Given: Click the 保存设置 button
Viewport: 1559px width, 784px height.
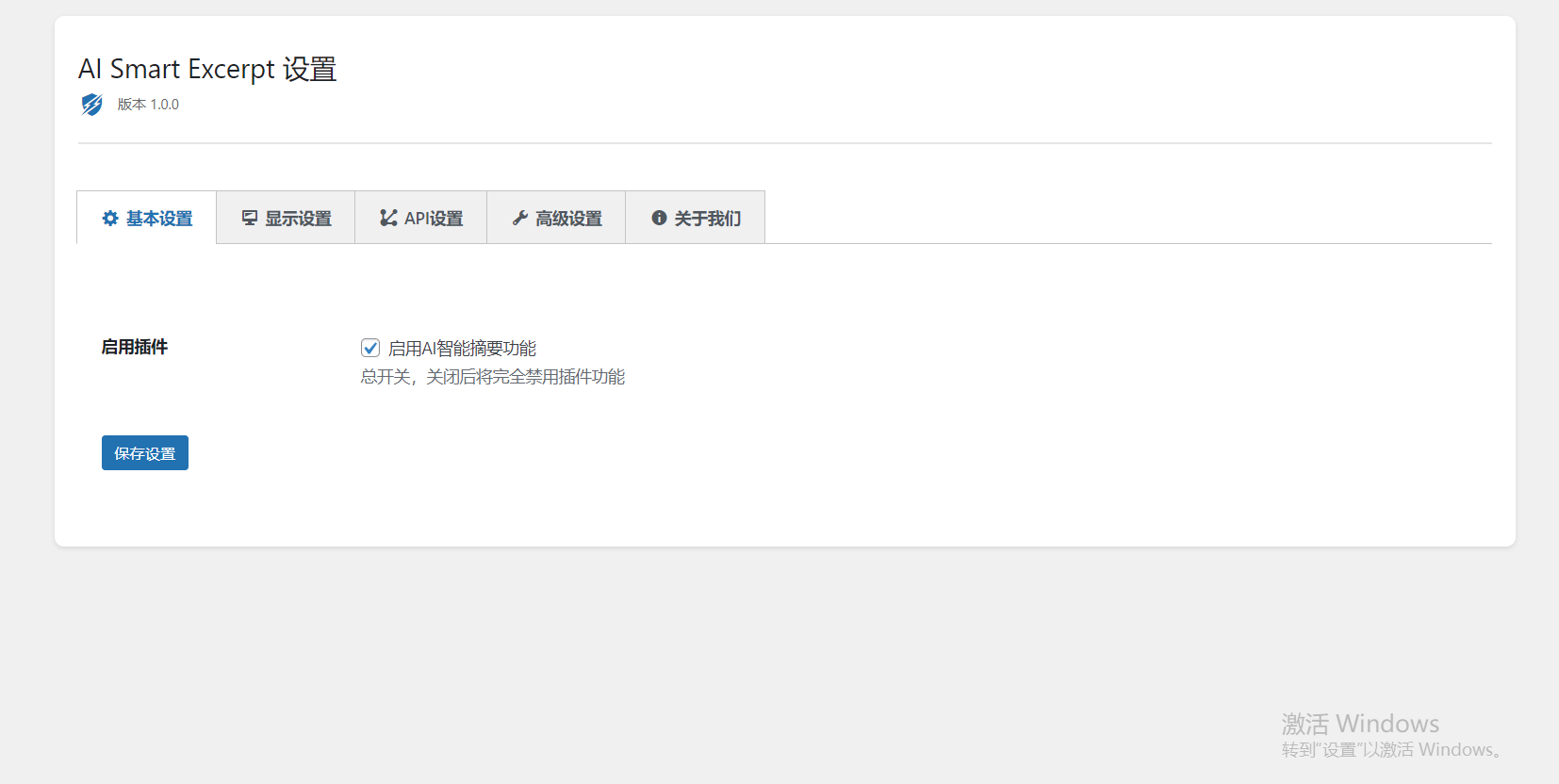Looking at the screenshot, I should (145, 452).
